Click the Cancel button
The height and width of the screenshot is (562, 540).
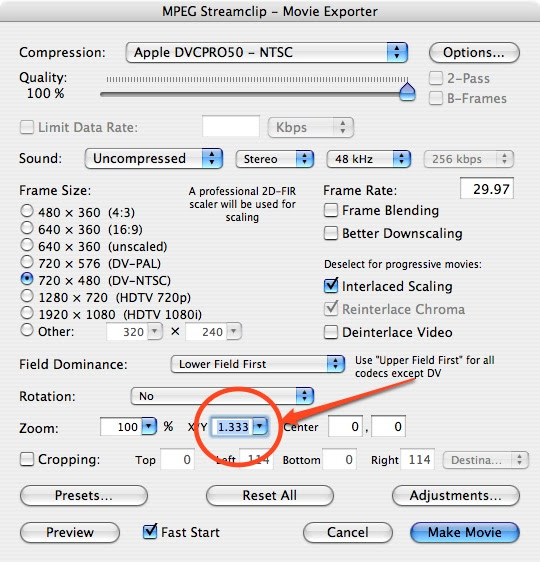(348, 533)
